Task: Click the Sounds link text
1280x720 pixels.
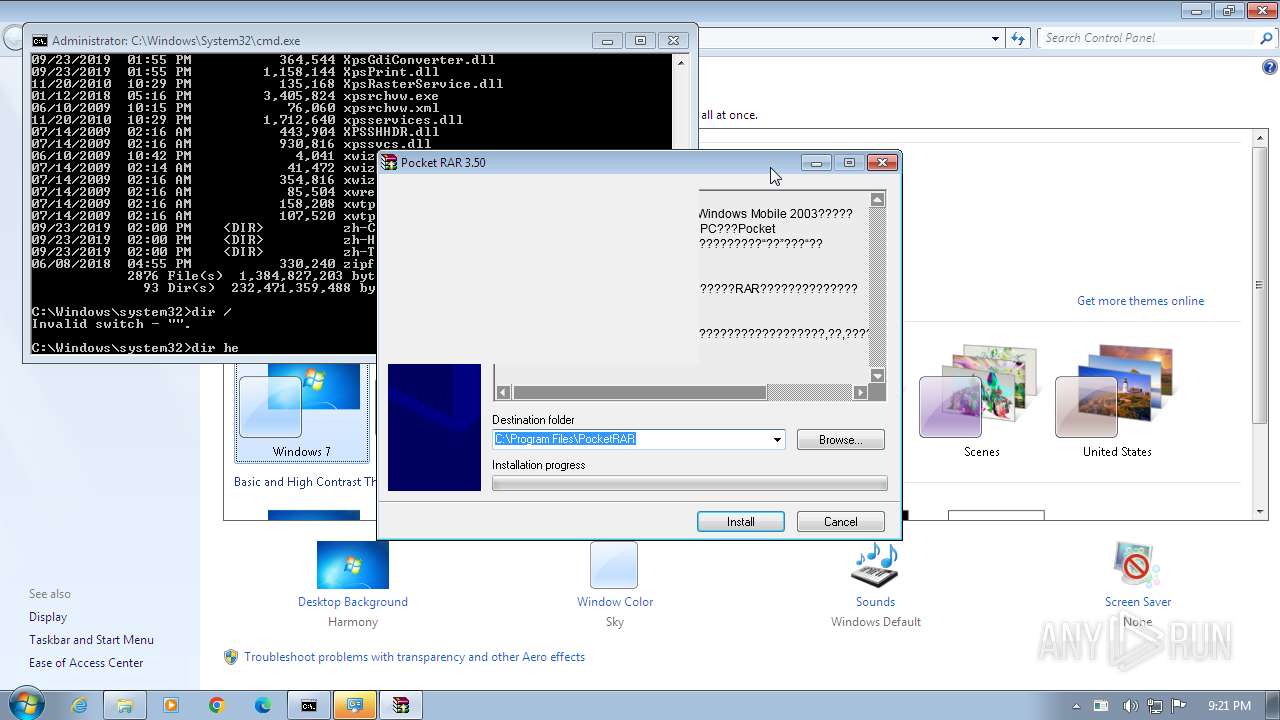Action: pyautogui.click(x=875, y=602)
